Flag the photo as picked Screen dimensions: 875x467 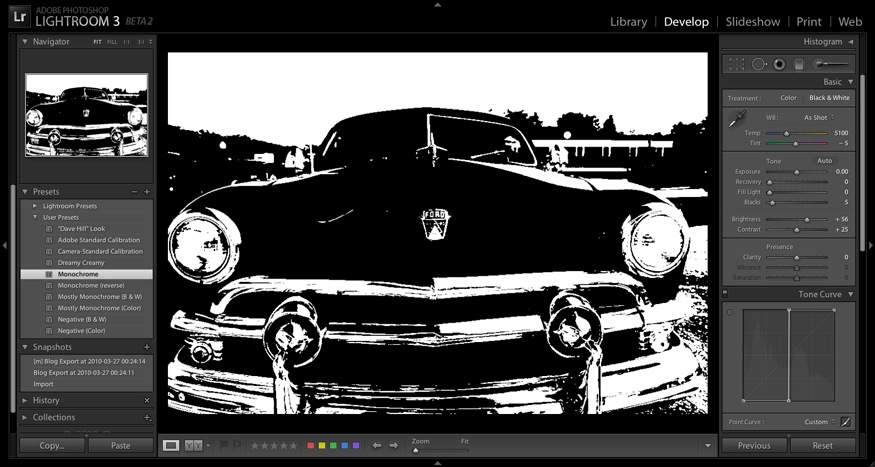[224, 445]
